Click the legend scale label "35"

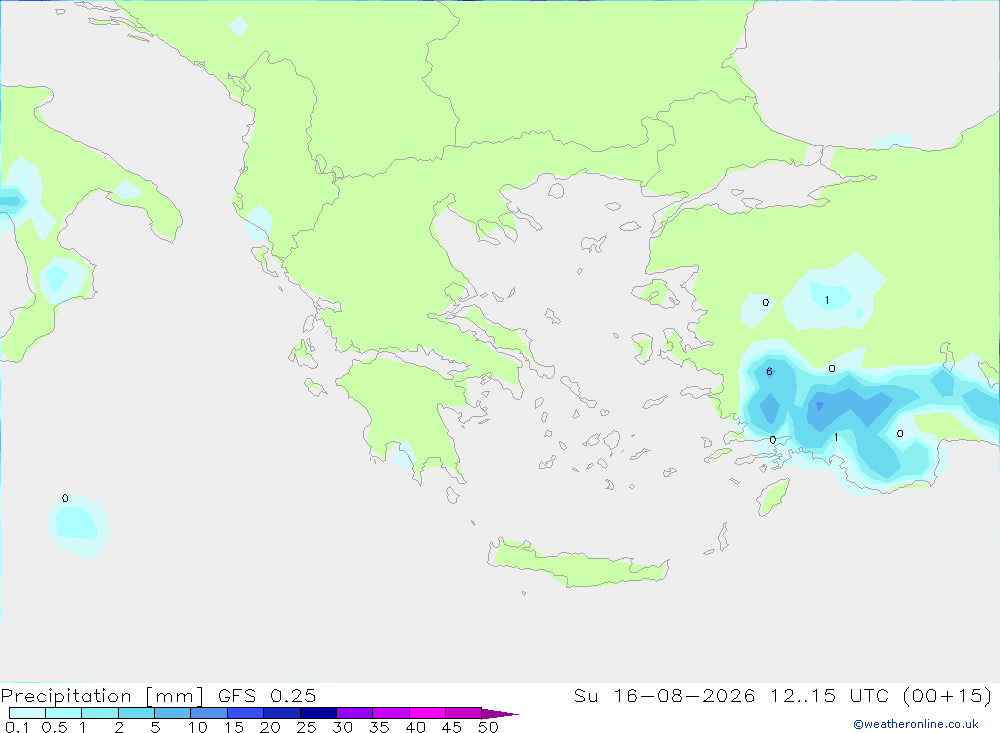[x=379, y=727]
